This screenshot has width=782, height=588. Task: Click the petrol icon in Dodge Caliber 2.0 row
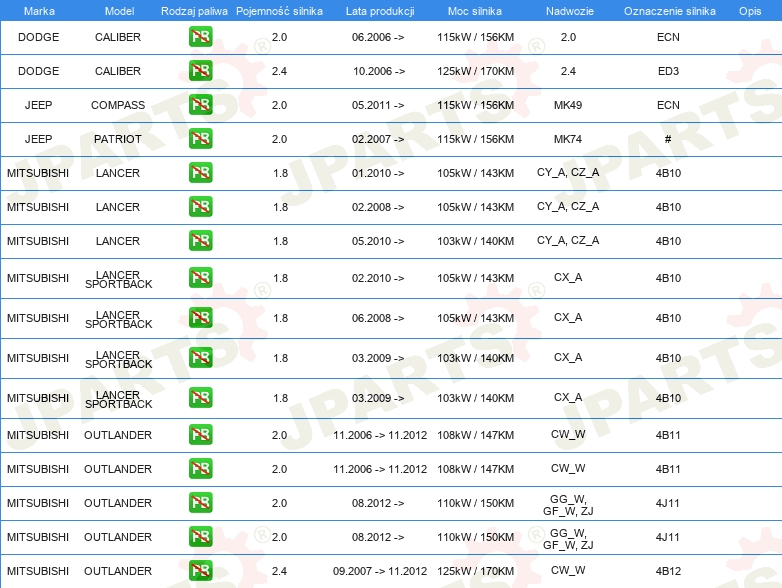point(200,38)
